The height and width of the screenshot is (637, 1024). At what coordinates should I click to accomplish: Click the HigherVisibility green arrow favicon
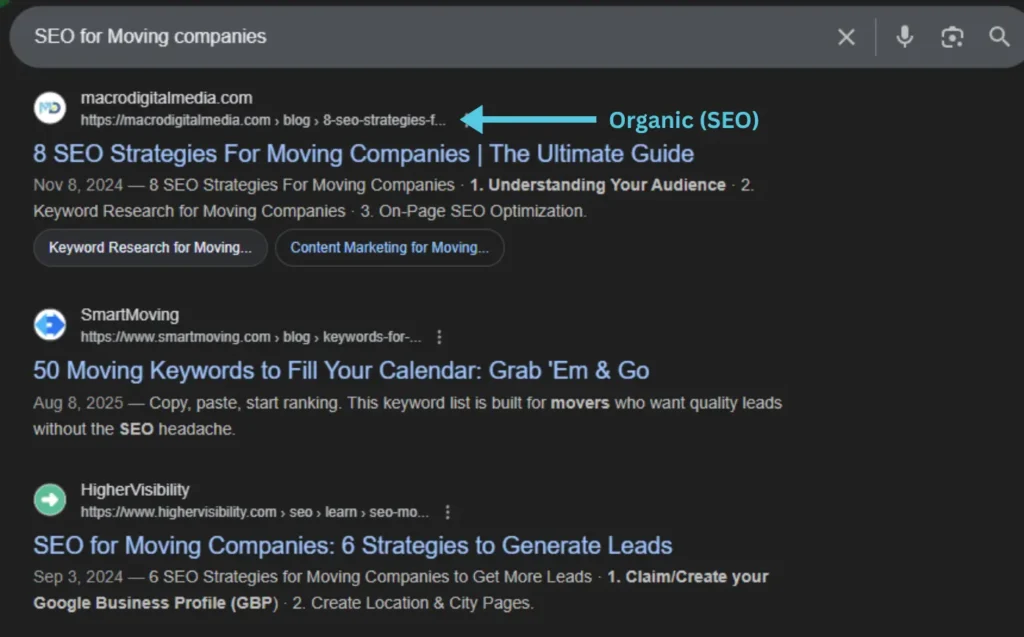pyautogui.click(x=50, y=500)
